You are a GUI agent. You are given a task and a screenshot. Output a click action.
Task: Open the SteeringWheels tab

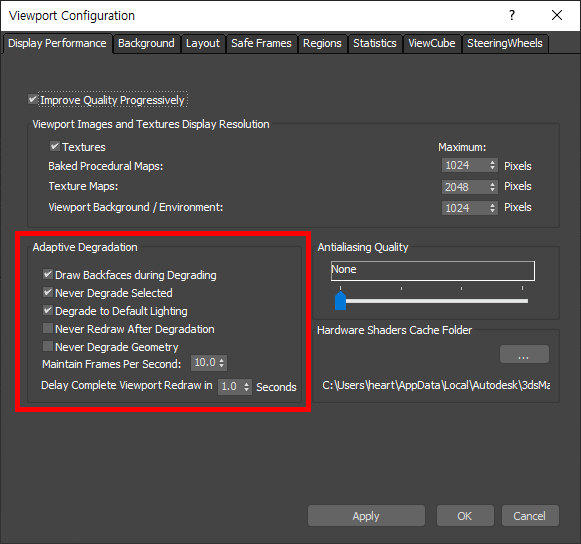(505, 43)
